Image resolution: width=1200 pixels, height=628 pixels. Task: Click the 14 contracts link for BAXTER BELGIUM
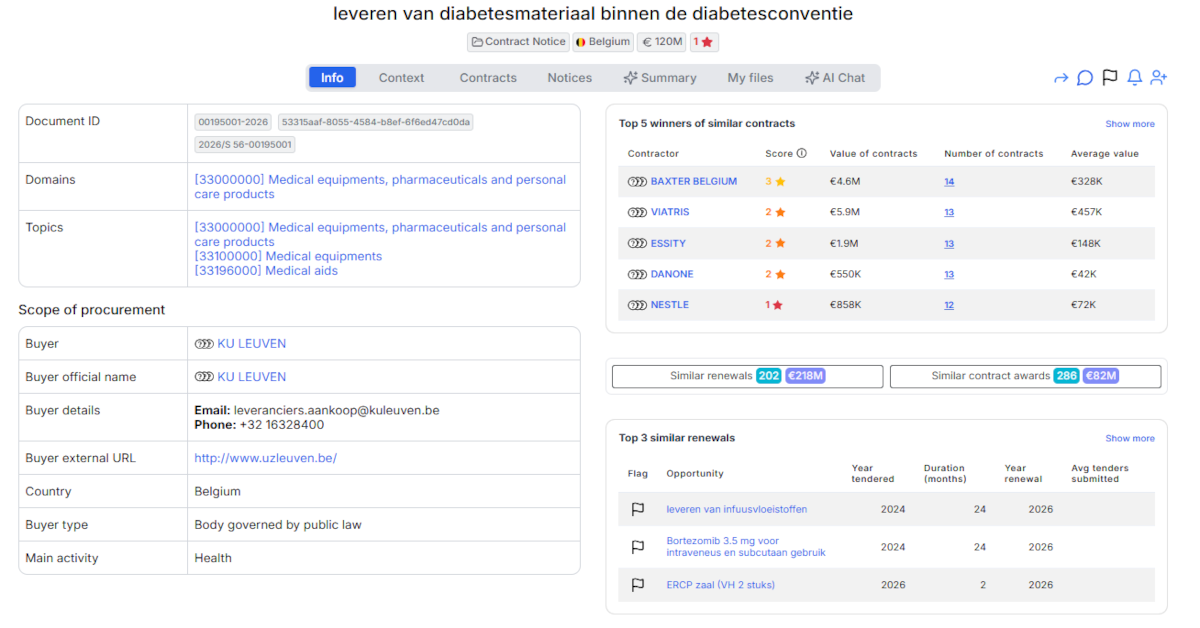[x=948, y=181]
